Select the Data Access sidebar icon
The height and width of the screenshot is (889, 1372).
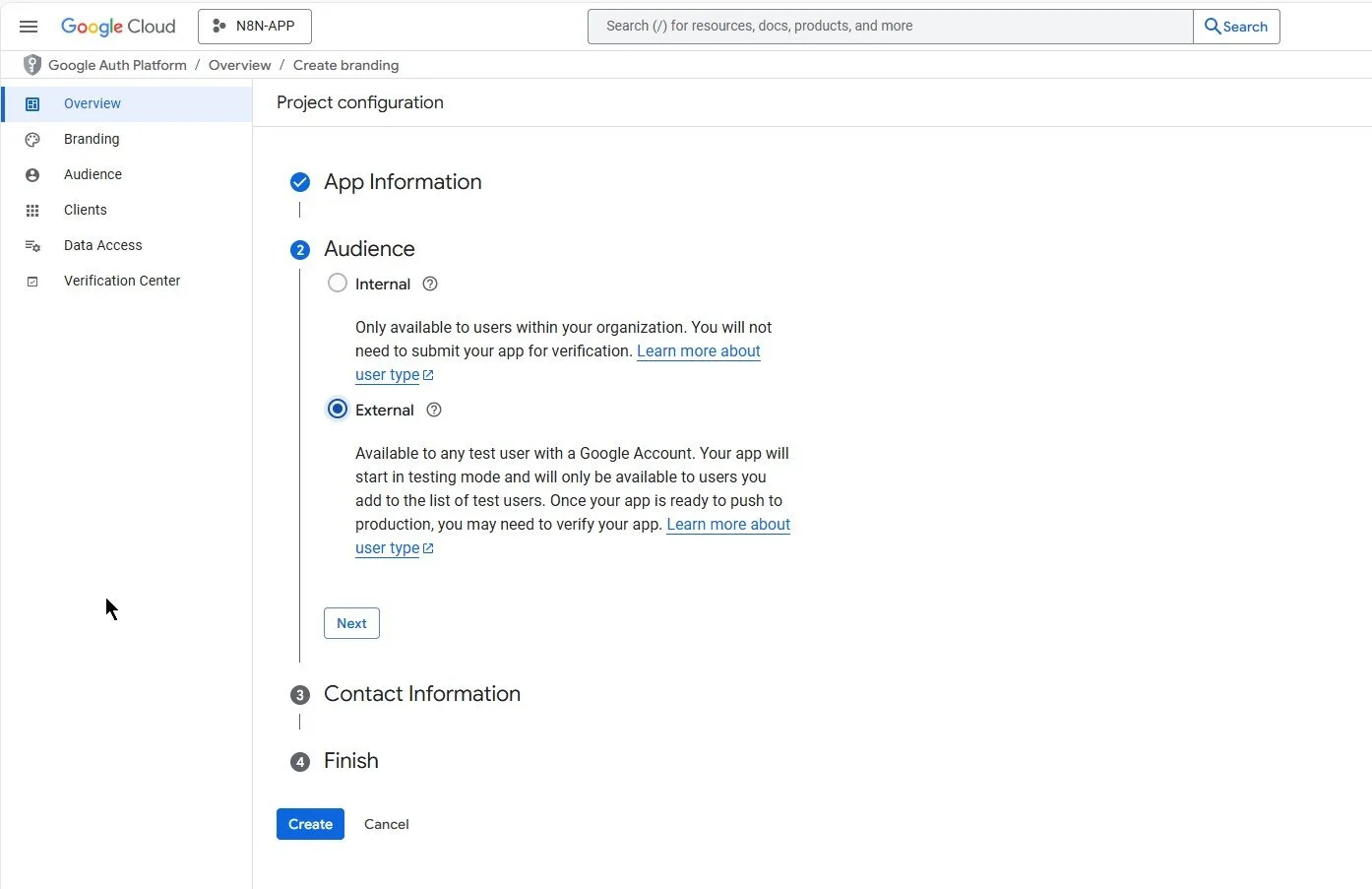[x=32, y=245]
